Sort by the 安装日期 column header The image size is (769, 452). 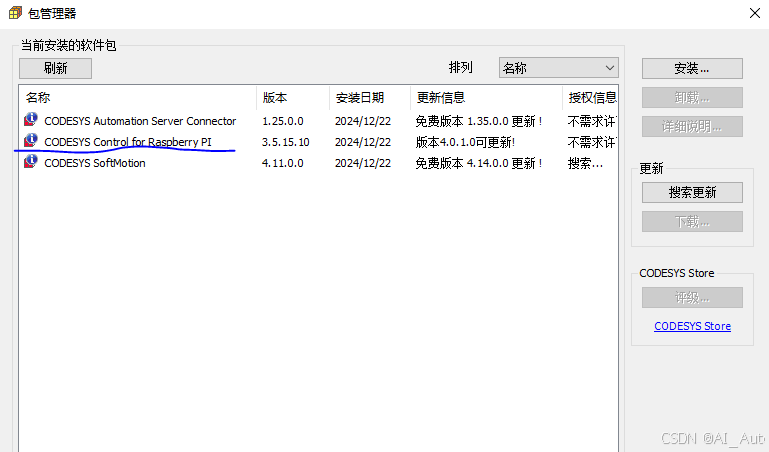click(x=370, y=98)
